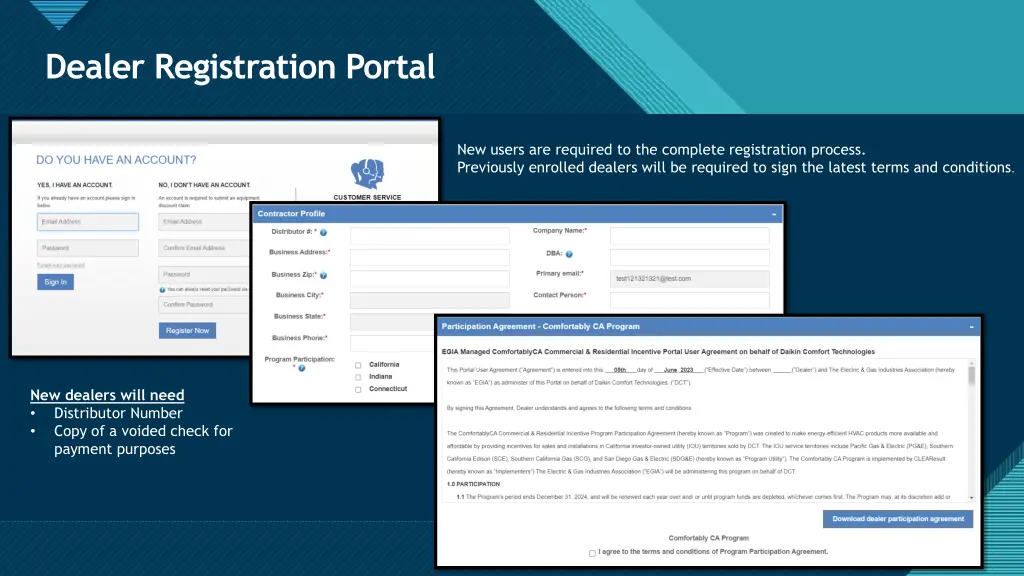Click the 'EGIA Managed ComfortablyCA' agreement heading
The image size is (1024, 576).
[x=658, y=352]
